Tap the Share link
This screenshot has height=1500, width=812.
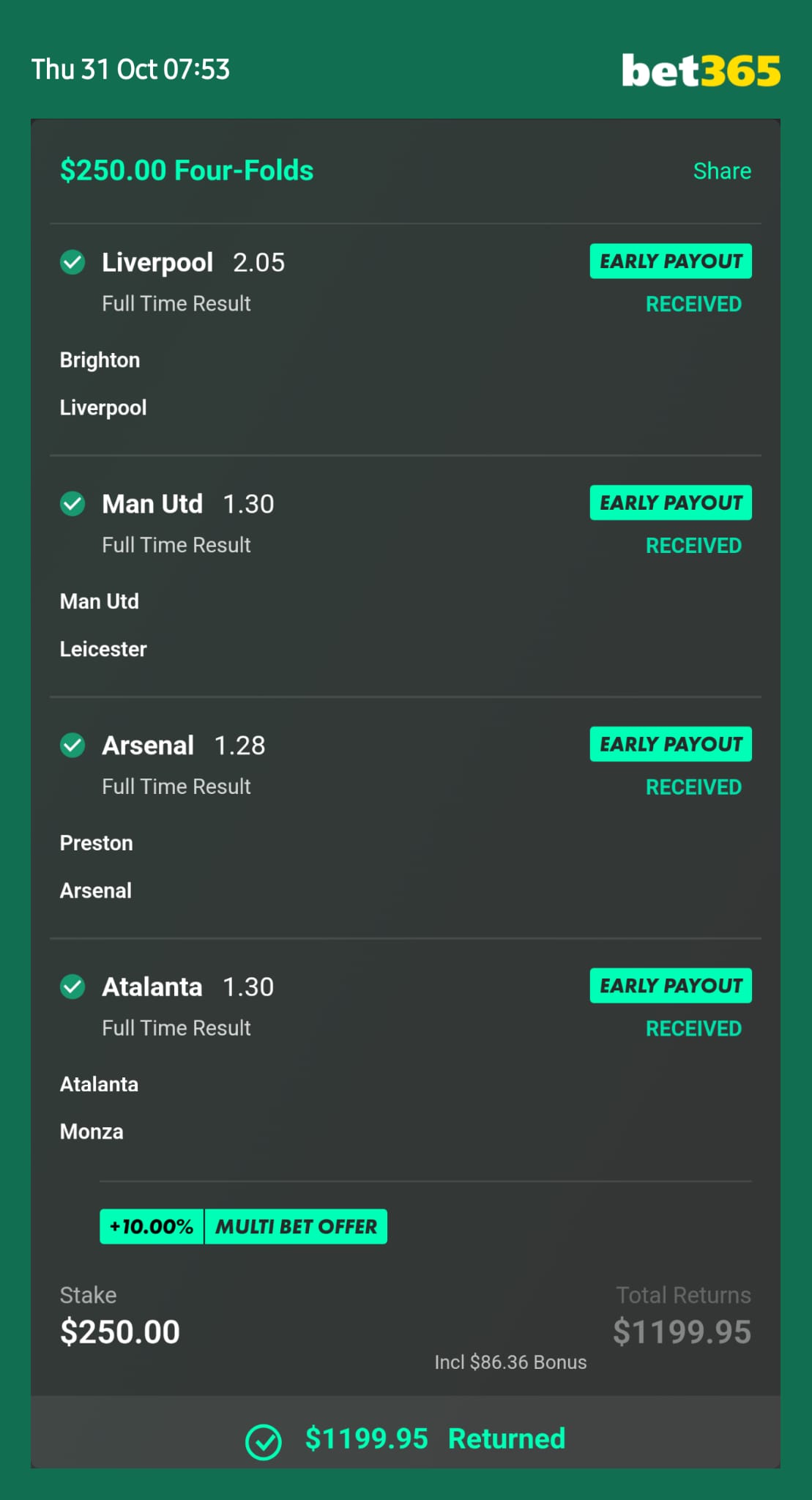(x=722, y=171)
